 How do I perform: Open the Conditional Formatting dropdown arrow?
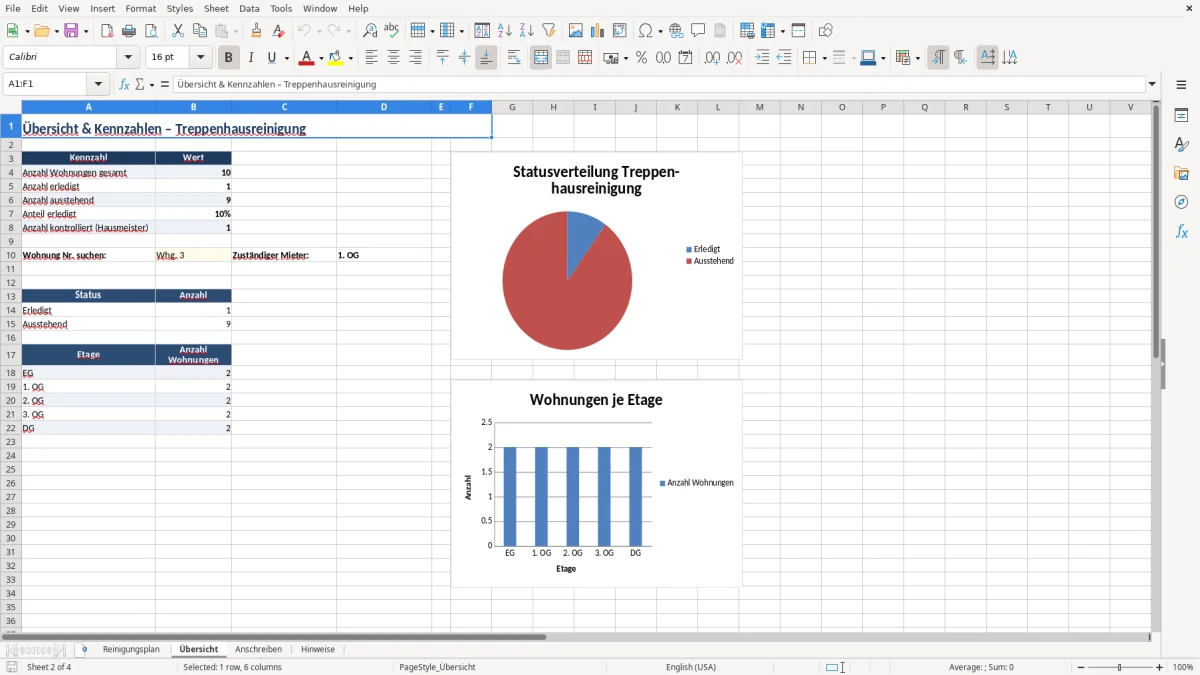pos(917,58)
